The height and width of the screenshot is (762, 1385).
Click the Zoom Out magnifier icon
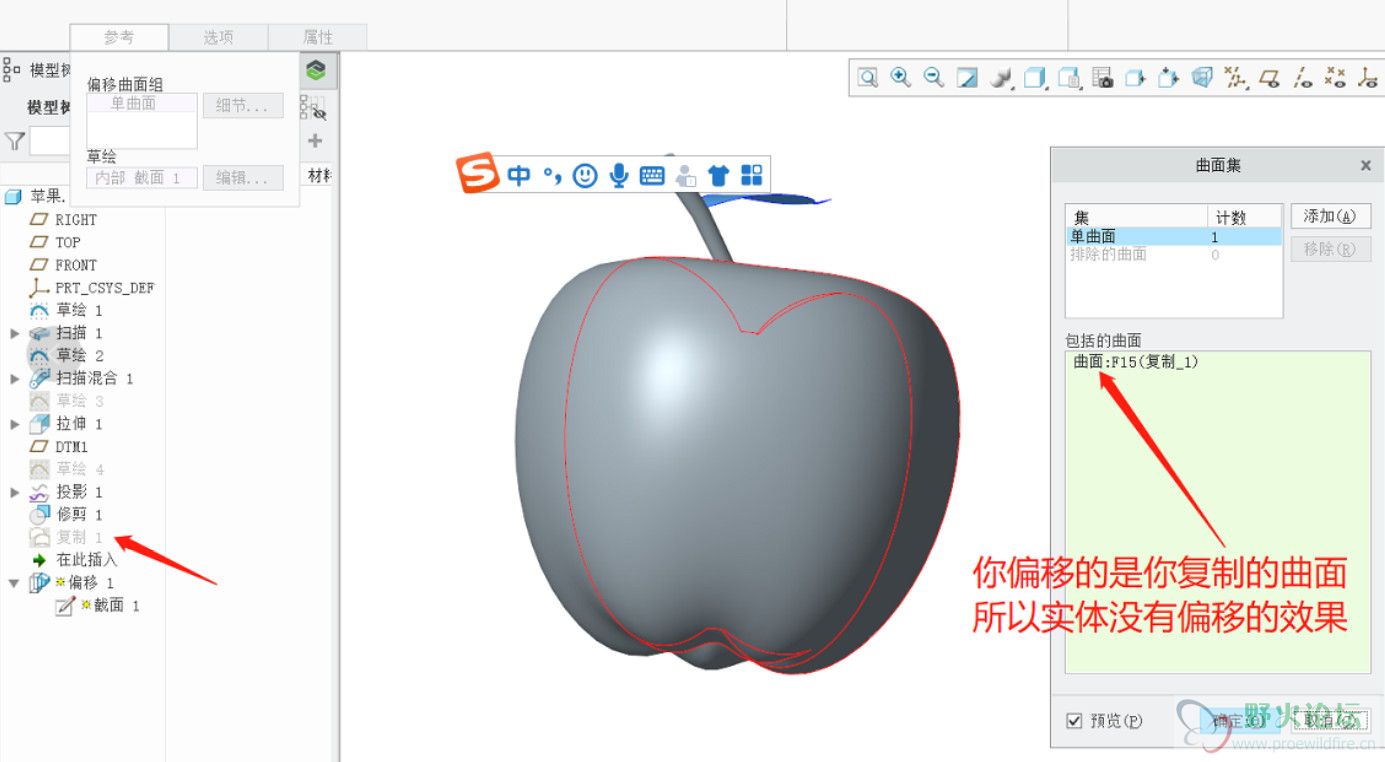934,78
